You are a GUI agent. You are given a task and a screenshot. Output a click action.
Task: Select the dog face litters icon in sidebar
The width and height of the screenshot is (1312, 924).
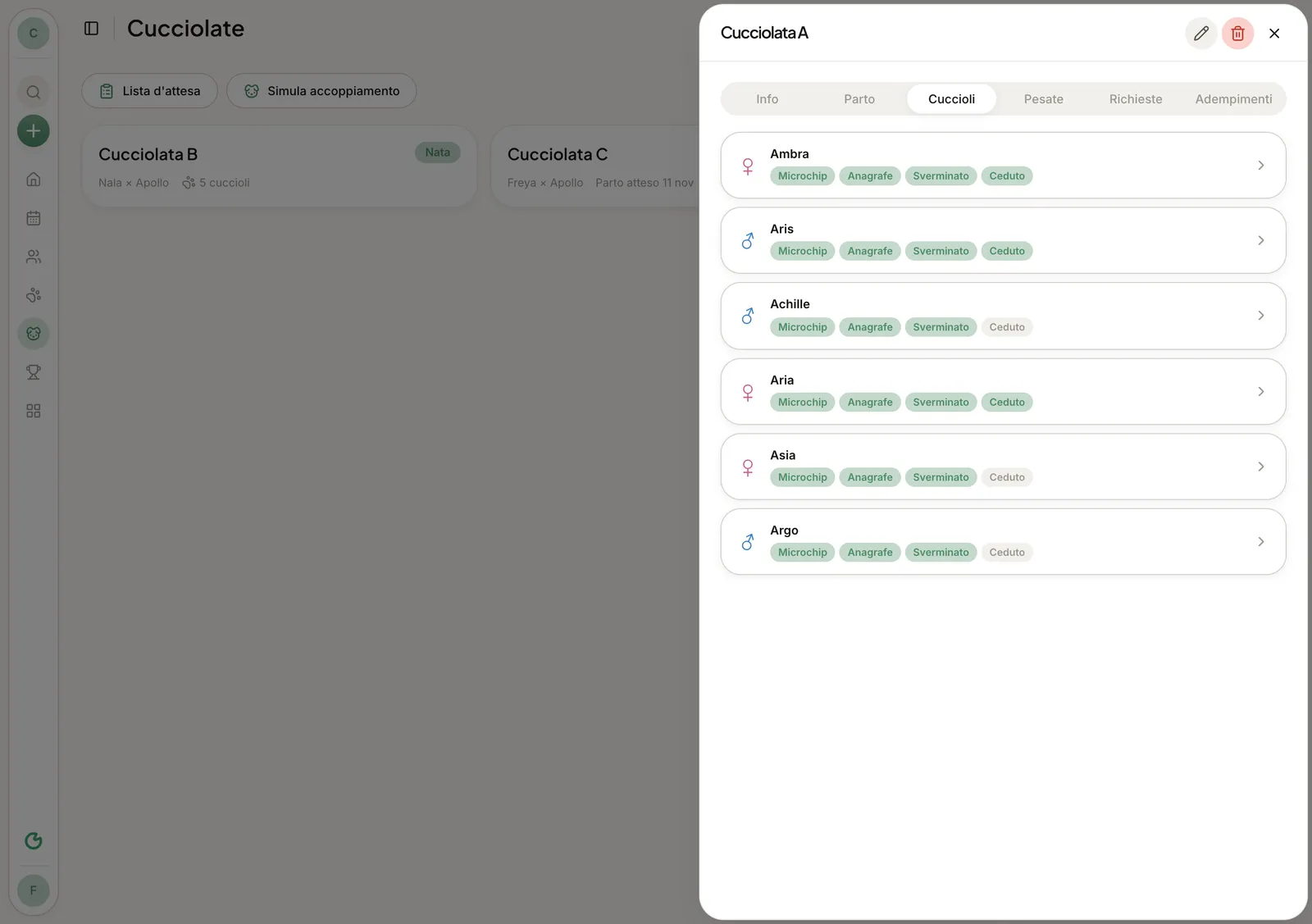pyautogui.click(x=34, y=334)
